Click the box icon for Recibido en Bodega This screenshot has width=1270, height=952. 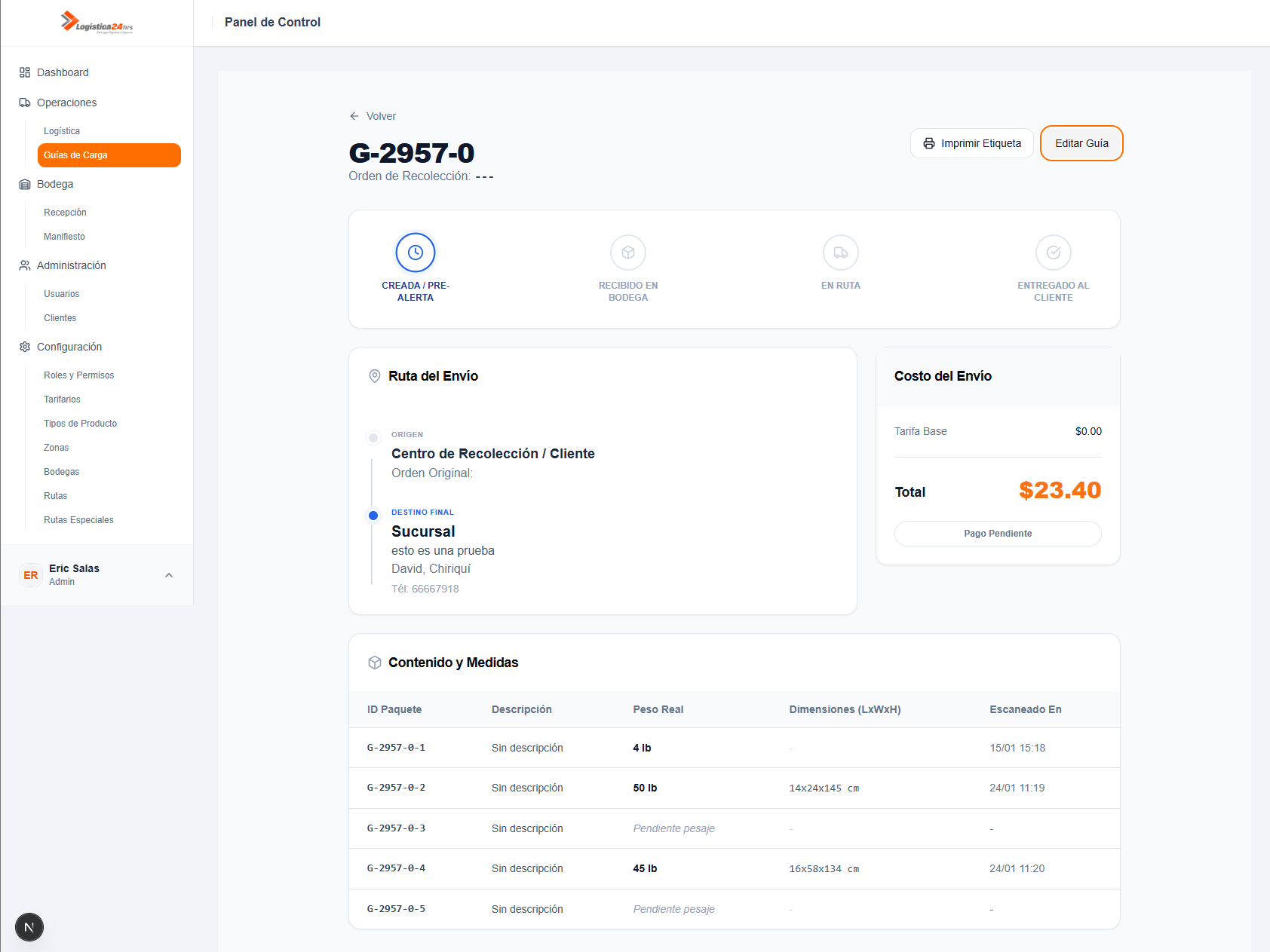628,253
